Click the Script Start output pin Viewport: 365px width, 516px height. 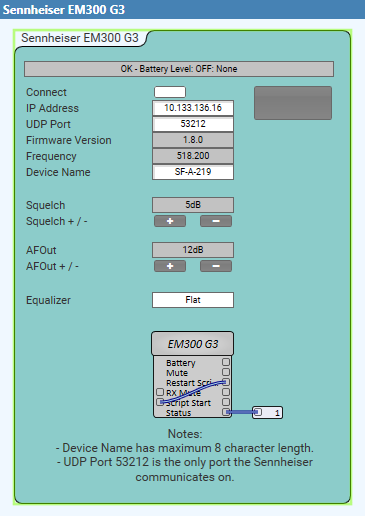[x=226, y=402]
